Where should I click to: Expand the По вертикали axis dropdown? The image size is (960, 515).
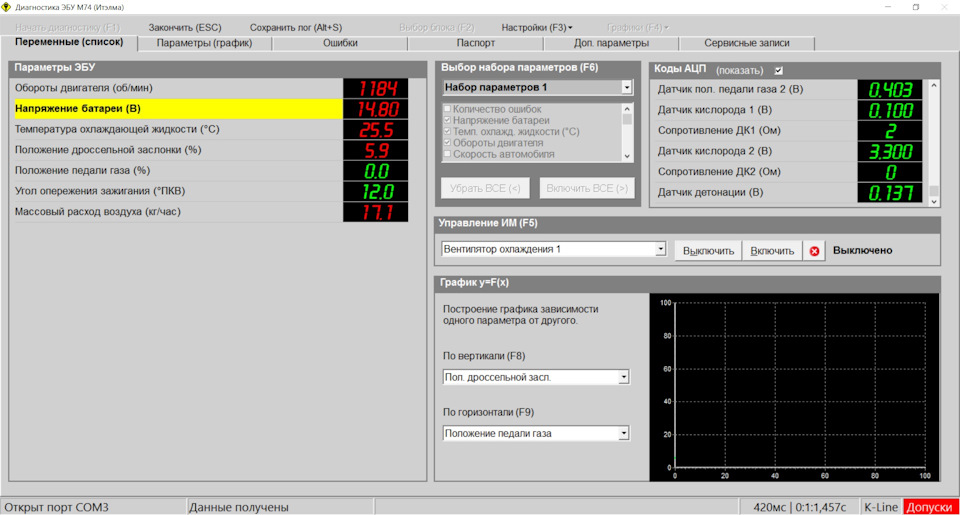click(624, 378)
